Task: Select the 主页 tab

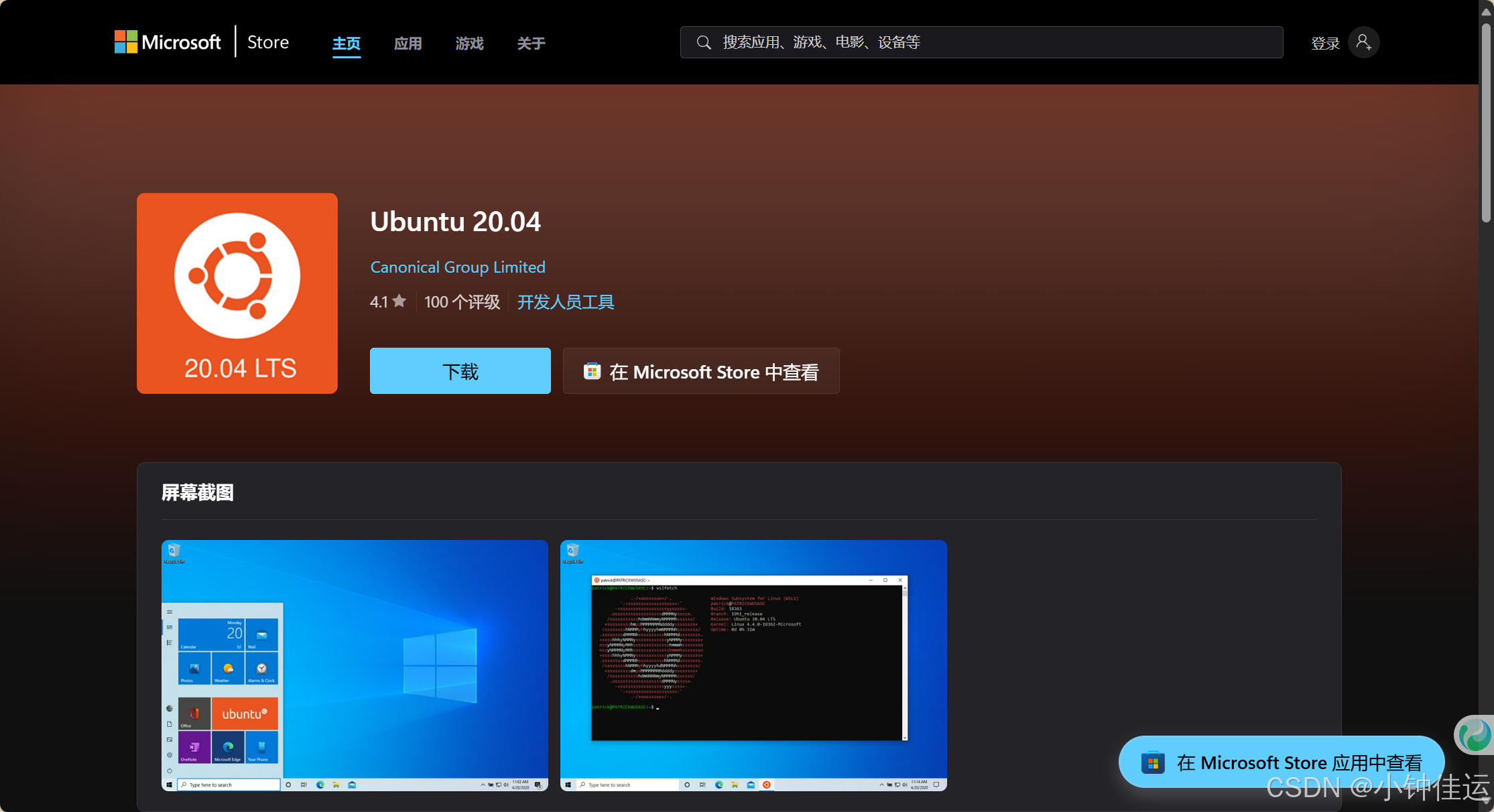Action: click(347, 44)
